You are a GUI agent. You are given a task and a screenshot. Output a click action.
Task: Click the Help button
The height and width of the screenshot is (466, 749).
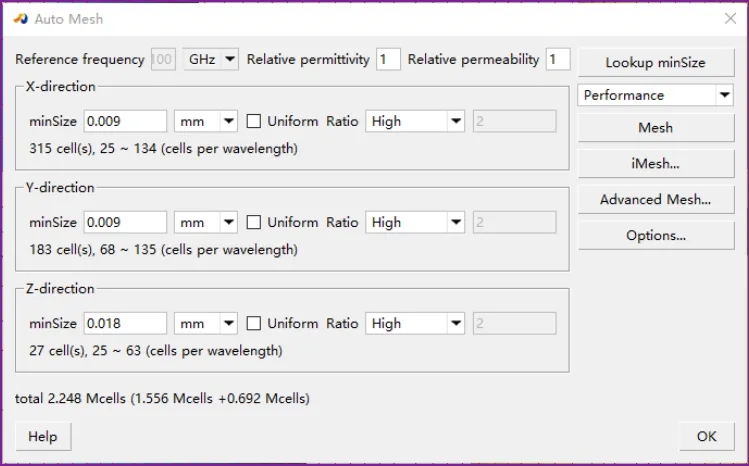click(42, 436)
